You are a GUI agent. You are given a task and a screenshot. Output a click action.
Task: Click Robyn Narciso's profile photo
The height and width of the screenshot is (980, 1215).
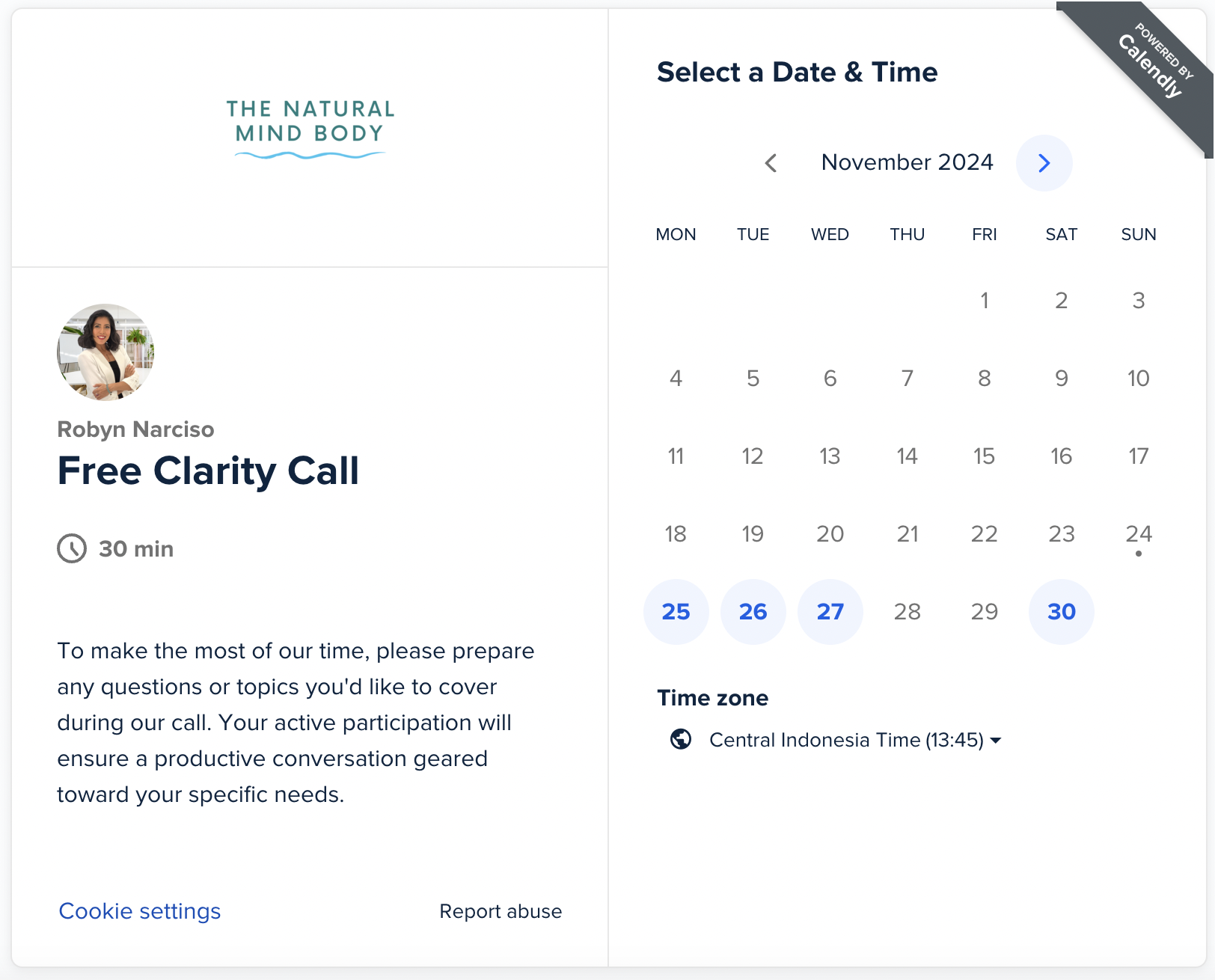point(105,352)
